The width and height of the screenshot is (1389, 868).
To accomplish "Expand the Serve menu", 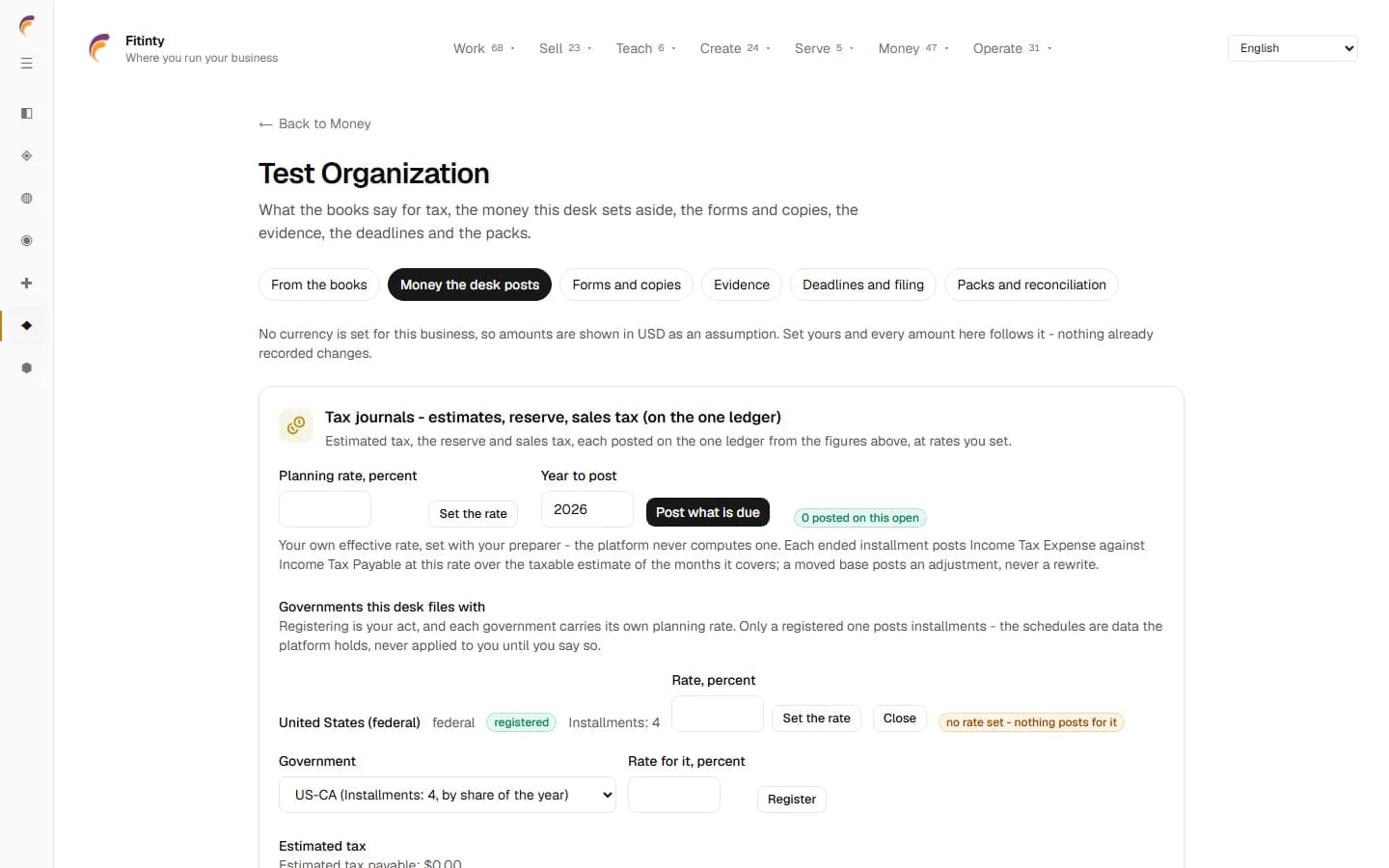I will coord(824,48).
